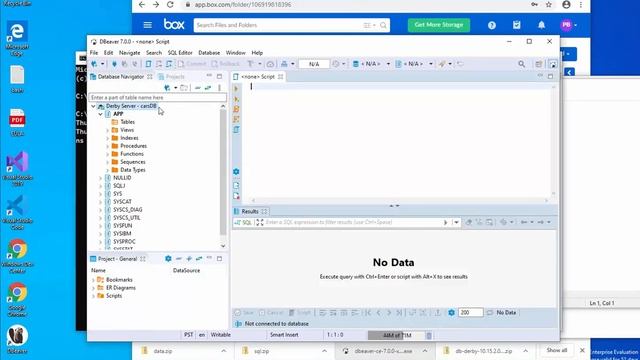Click data.zip in the downloads bar

coord(162,351)
